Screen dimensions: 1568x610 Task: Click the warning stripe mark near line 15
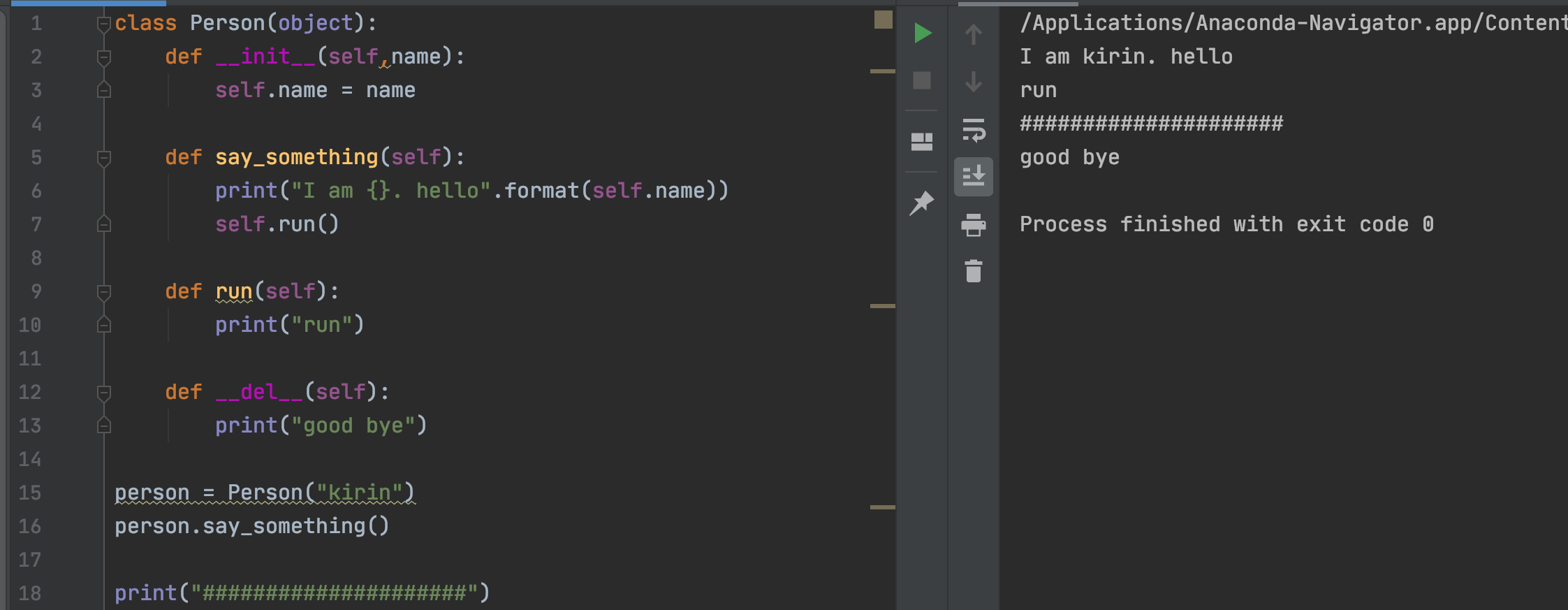click(x=883, y=507)
